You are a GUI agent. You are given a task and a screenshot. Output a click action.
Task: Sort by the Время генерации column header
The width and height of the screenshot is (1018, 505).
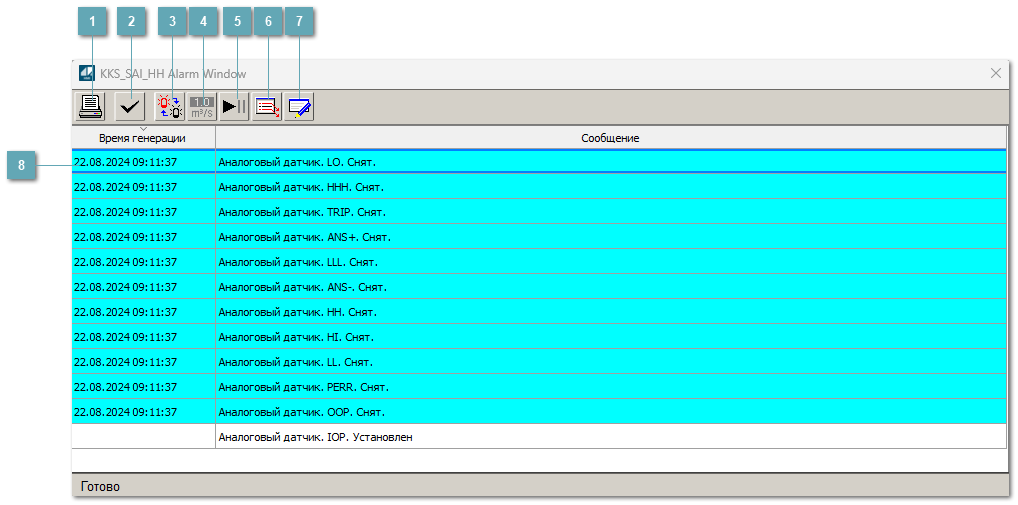(143, 138)
